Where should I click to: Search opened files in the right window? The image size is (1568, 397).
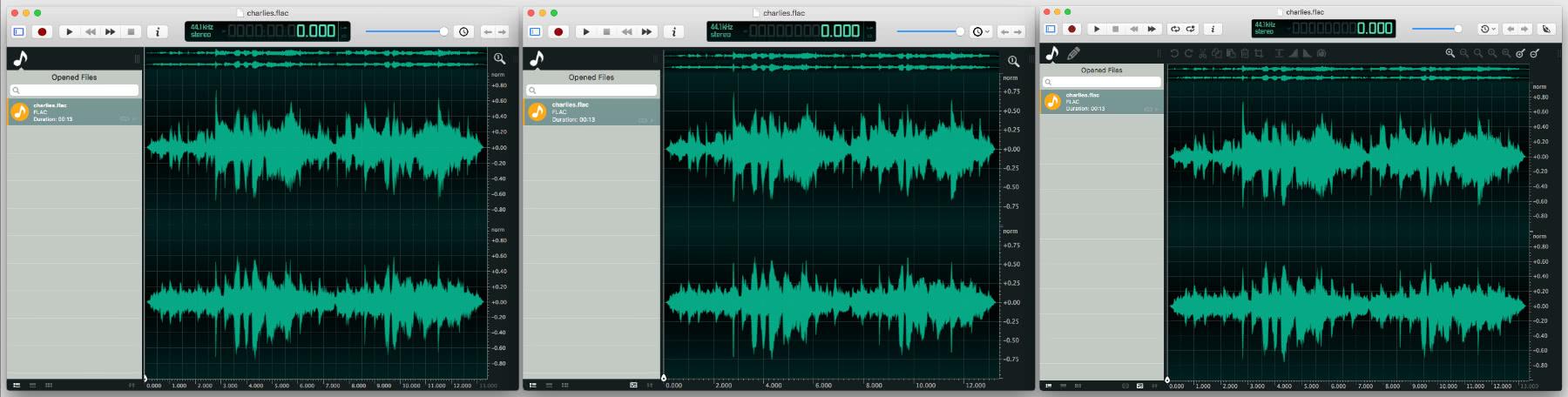tap(1102, 82)
